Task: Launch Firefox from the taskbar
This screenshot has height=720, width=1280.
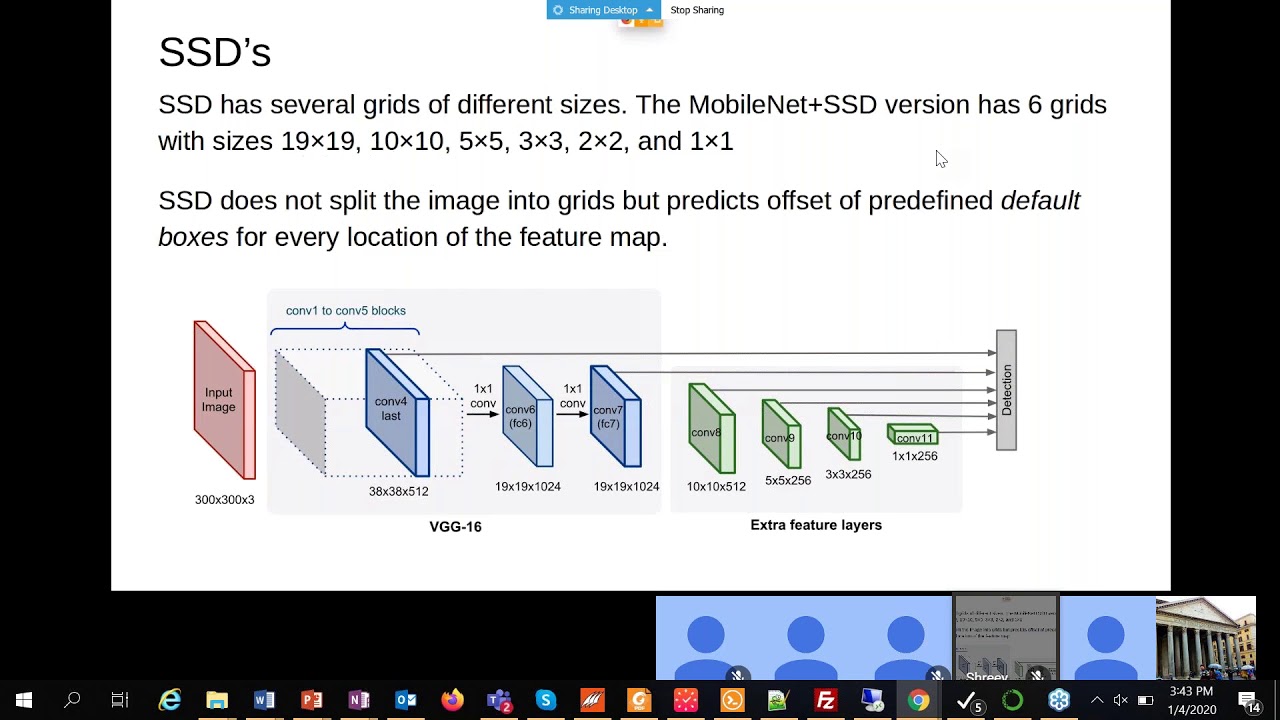Action: 452,701
